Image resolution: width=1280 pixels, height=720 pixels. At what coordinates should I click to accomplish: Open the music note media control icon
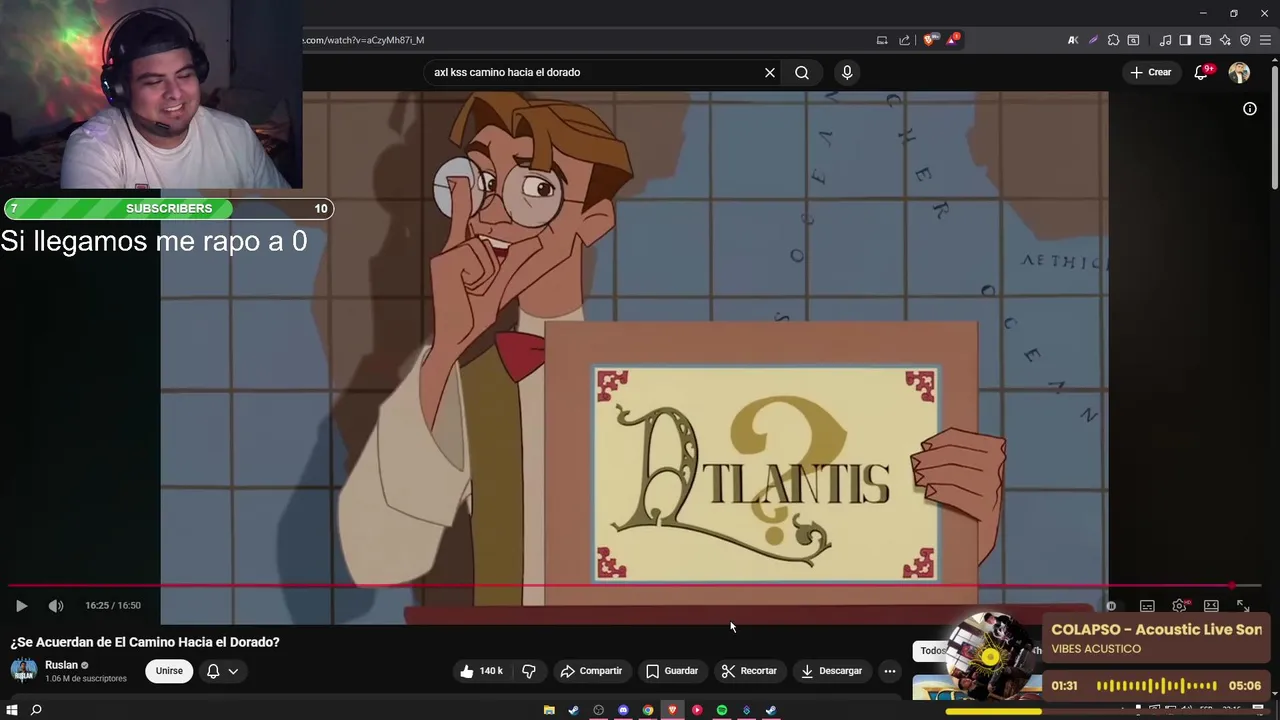[x=1165, y=40]
